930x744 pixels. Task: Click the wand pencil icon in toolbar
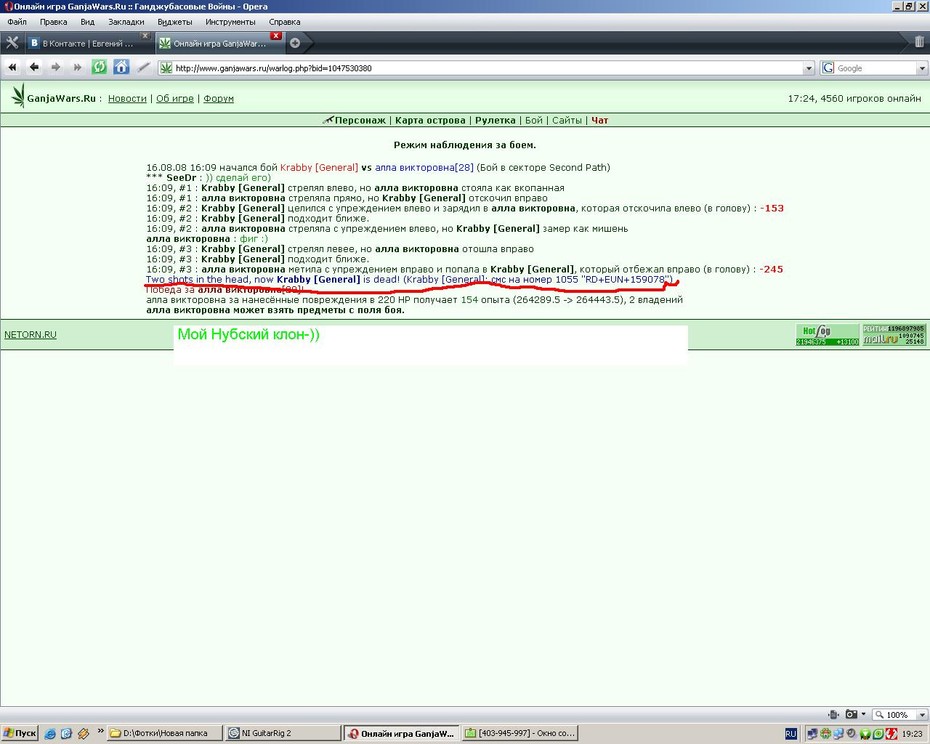143,68
